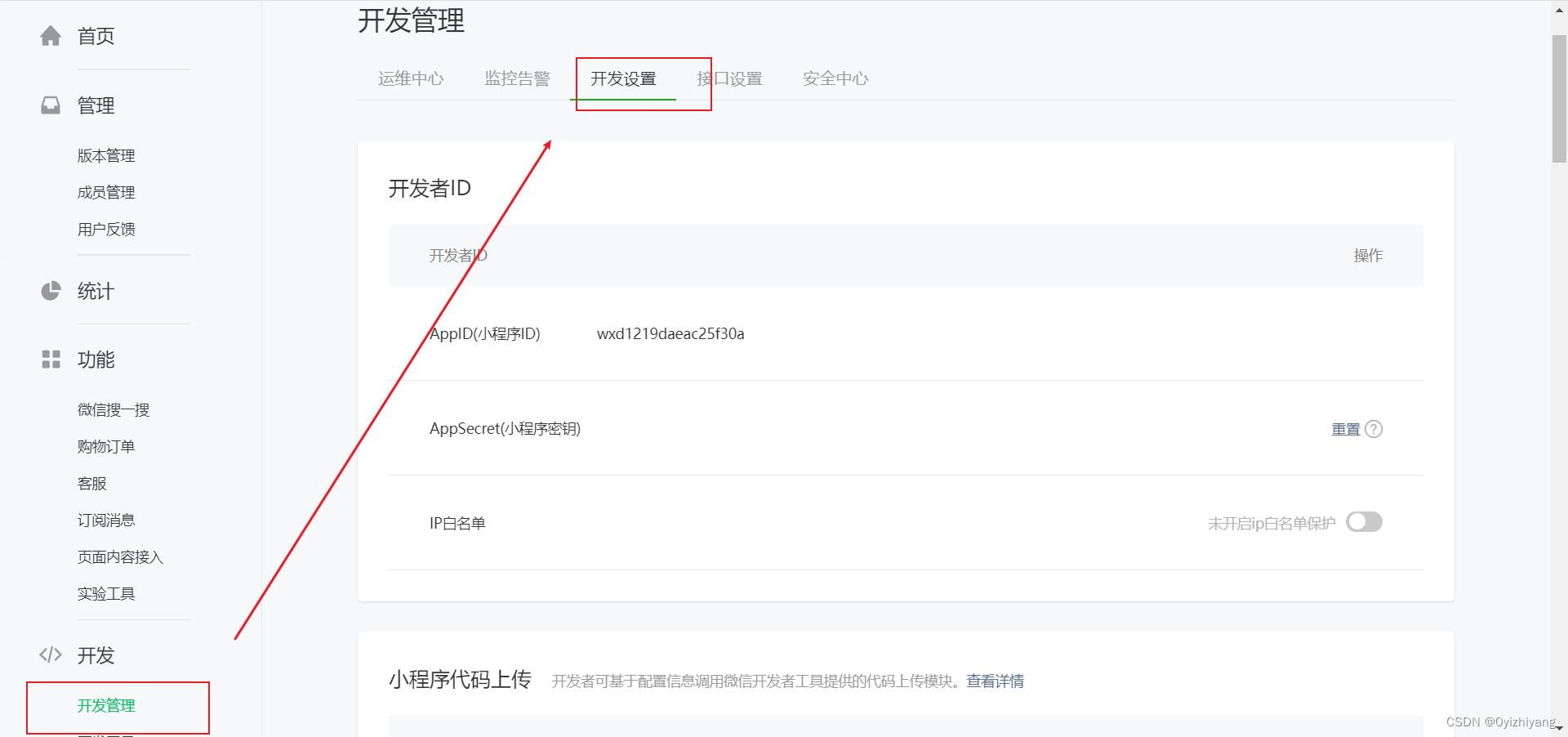1568x737 pixels.
Task: Open the 接口设置 tab
Action: [x=729, y=78]
